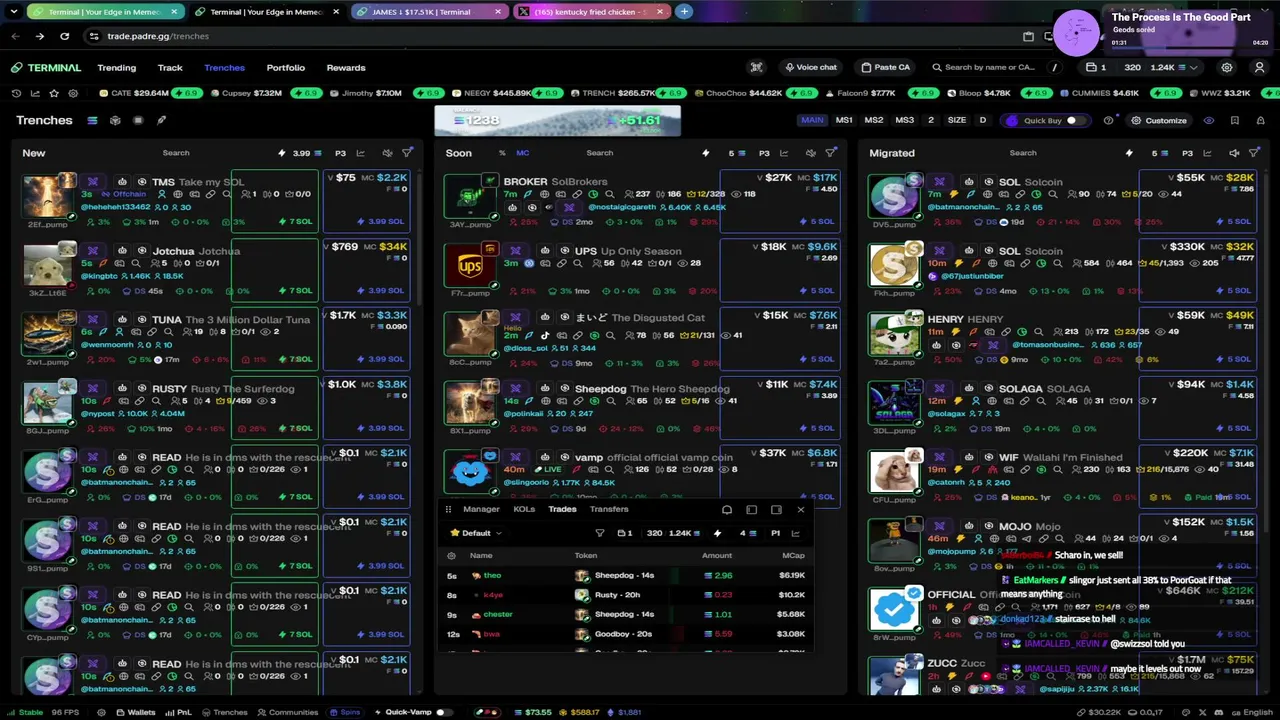Click the Paste CA button
Screen dimensions: 1280x720
pyautogui.click(x=886, y=68)
